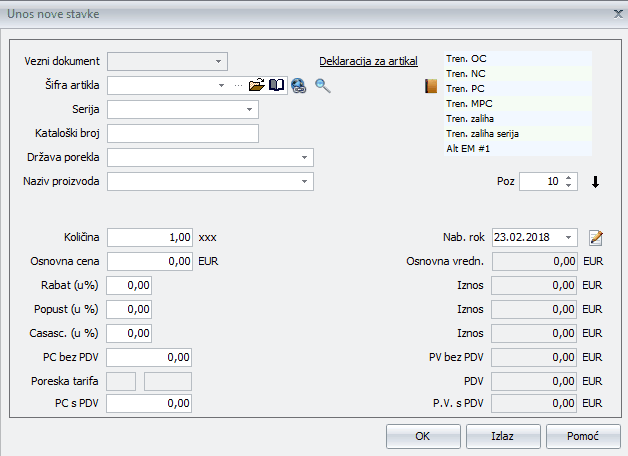Expand the Serija dropdown
Image resolution: width=628 pixels, height=456 pixels.
click(248, 109)
